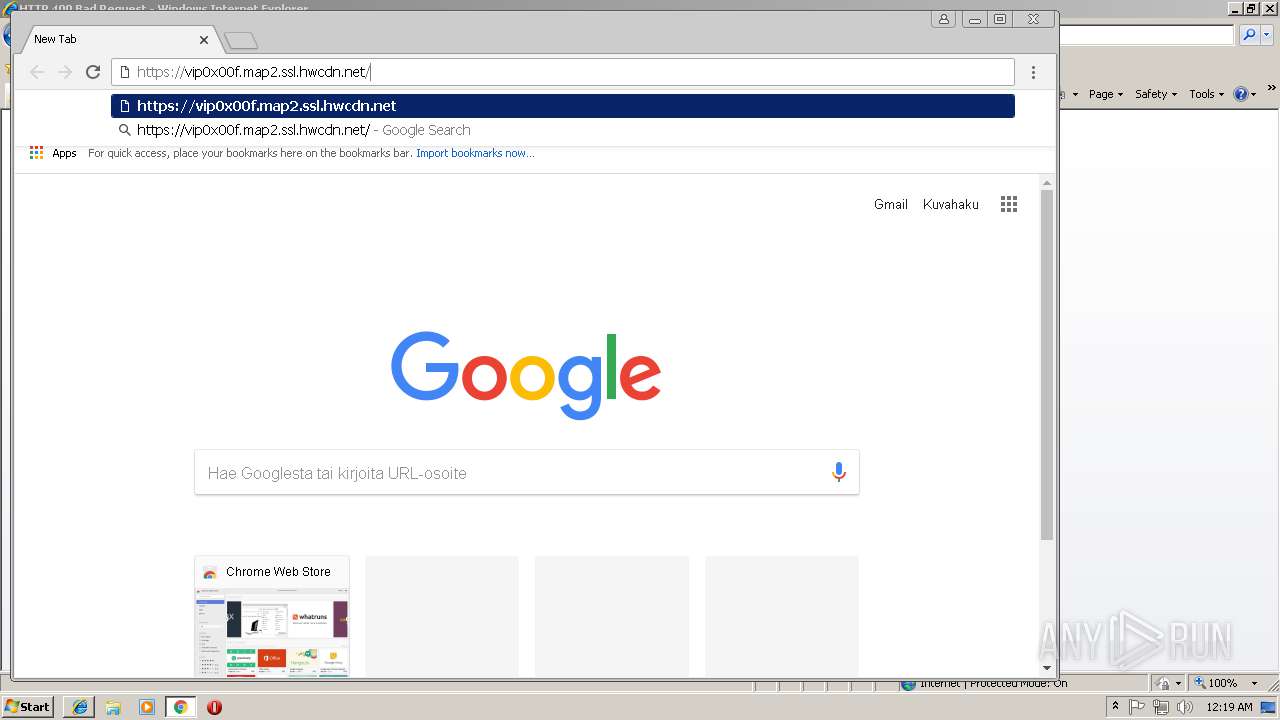Image resolution: width=1280 pixels, height=720 pixels.
Task: Click the Chrome forward arrow
Action: (65, 72)
